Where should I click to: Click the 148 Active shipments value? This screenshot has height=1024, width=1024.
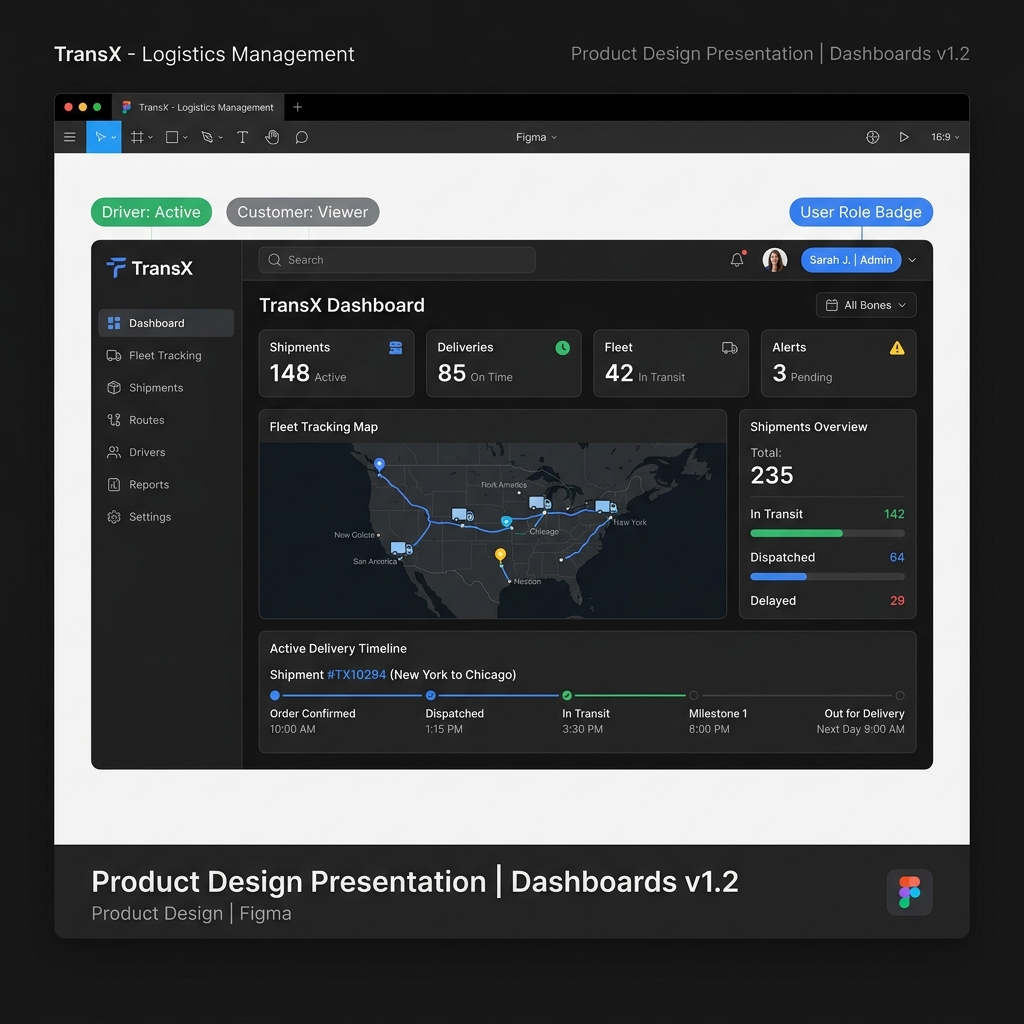point(308,374)
